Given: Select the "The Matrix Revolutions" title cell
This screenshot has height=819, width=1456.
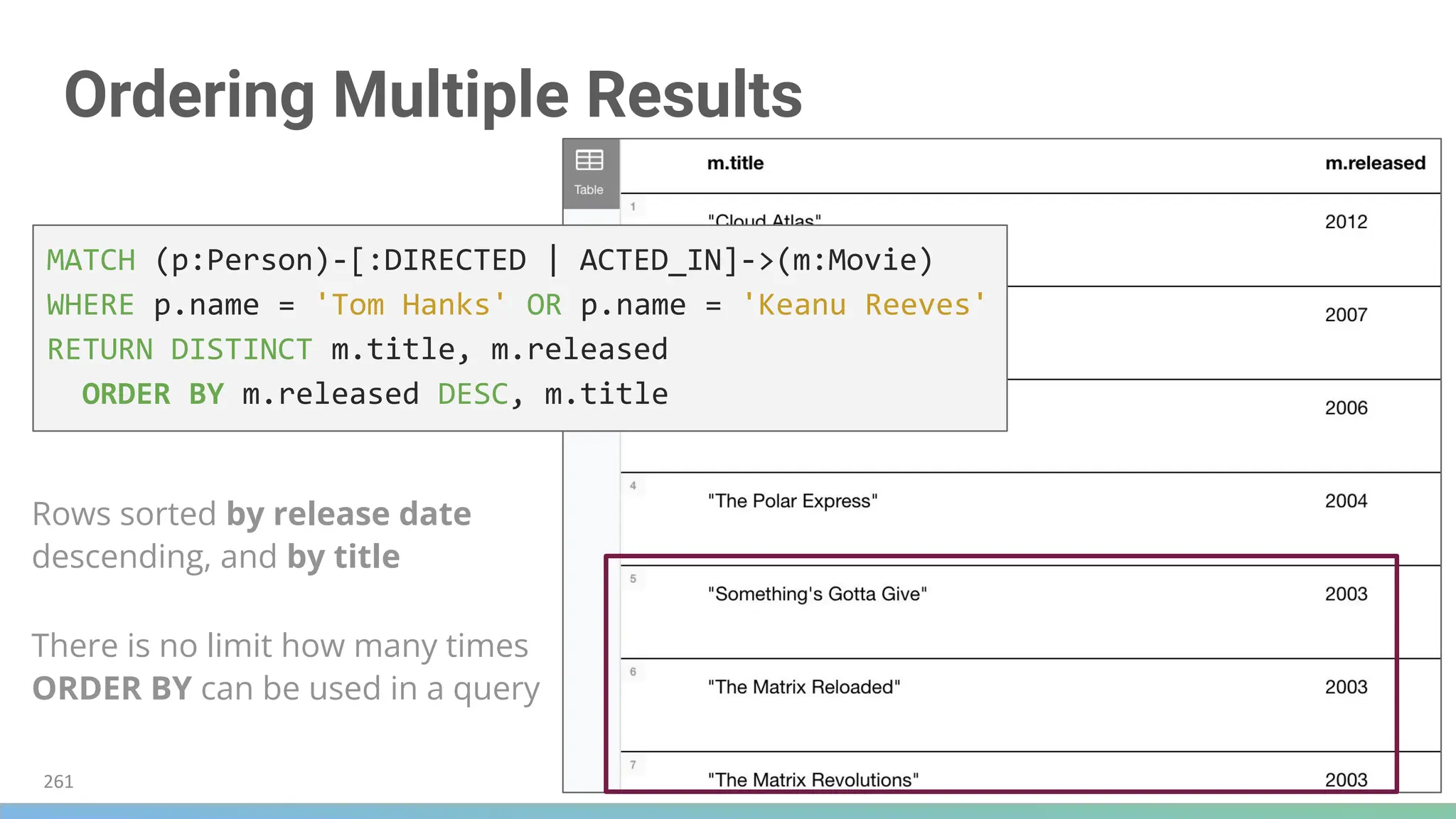Looking at the screenshot, I should coord(813,780).
